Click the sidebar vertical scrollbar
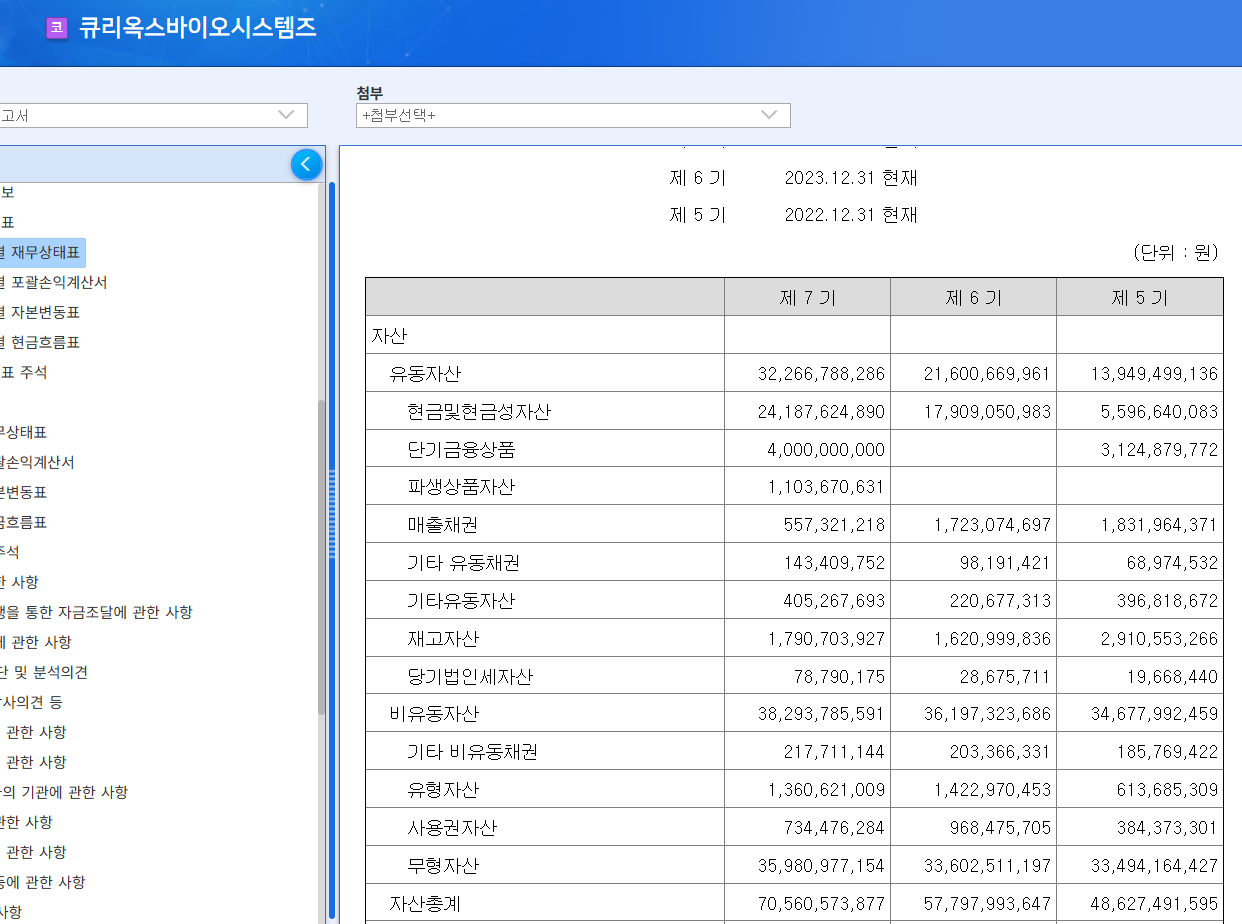Image resolution: width=1242 pixels, height=924 pixels. pos(321,557)
